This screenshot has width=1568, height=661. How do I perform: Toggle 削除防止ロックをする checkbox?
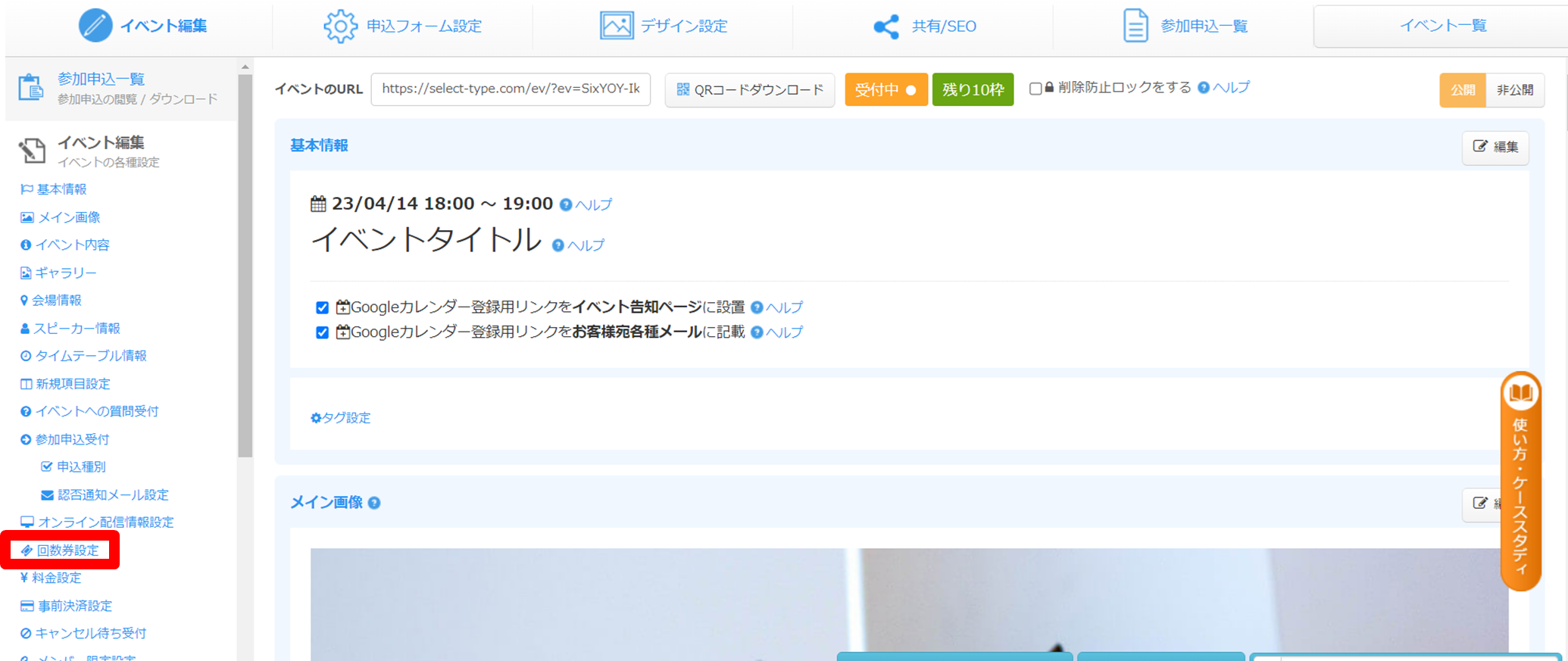1035,89
